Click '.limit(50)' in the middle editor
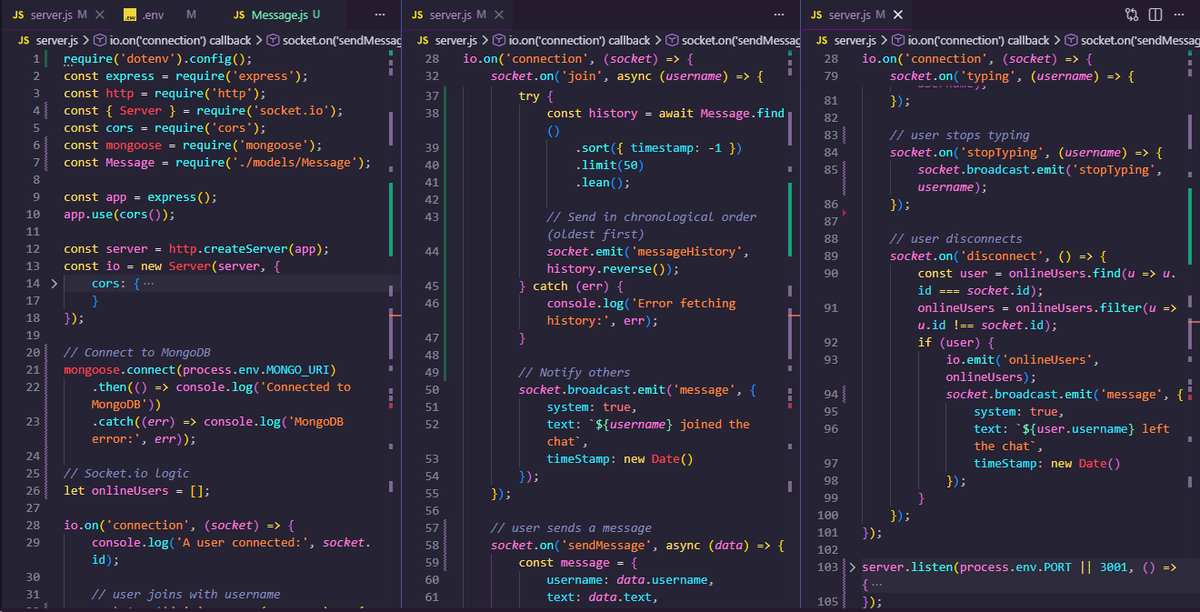The width and height of the screenshot is (1200, 612). tap(610, 165)
